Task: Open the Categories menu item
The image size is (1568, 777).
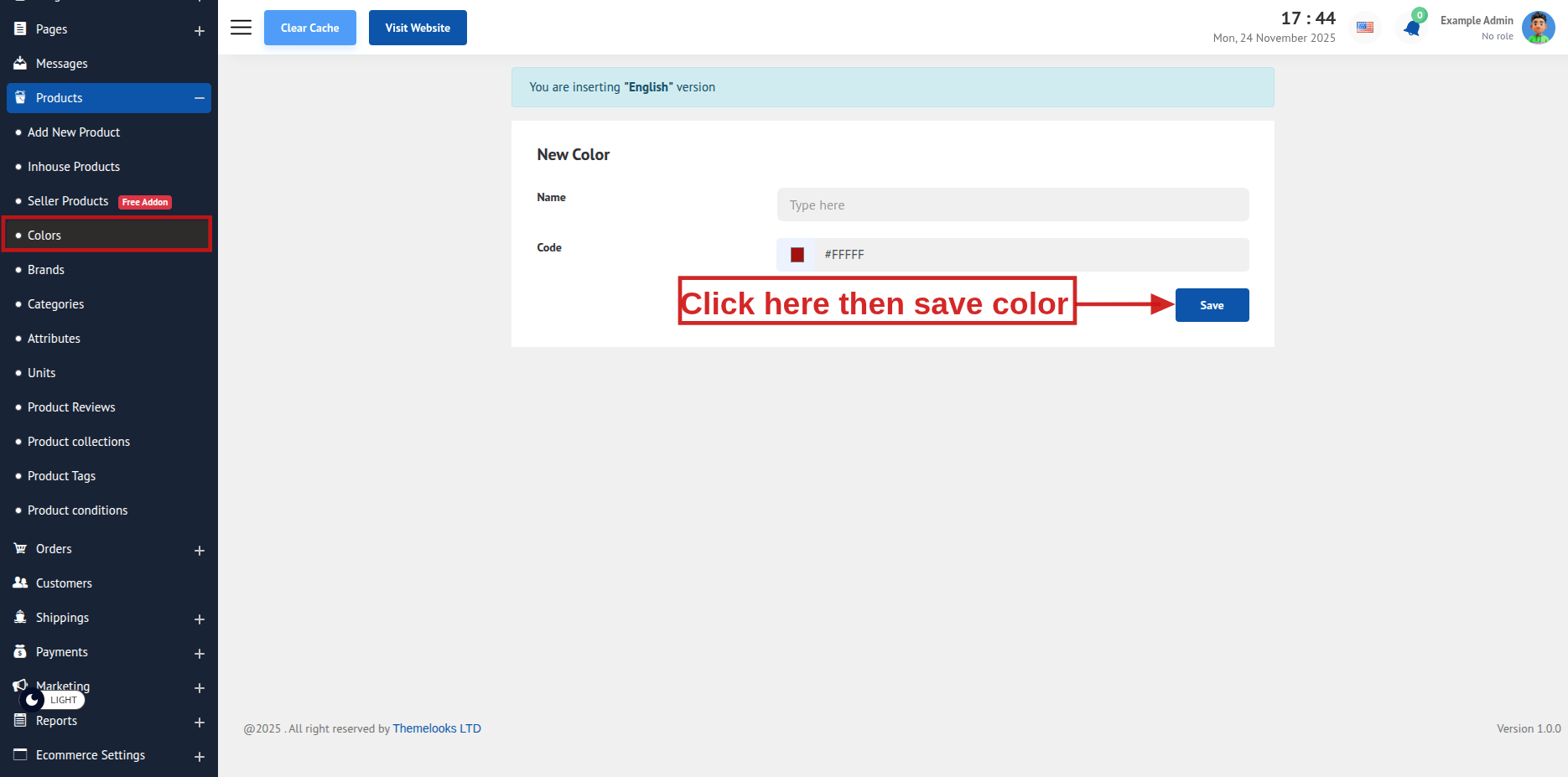Action: click(x=56, y=304)
